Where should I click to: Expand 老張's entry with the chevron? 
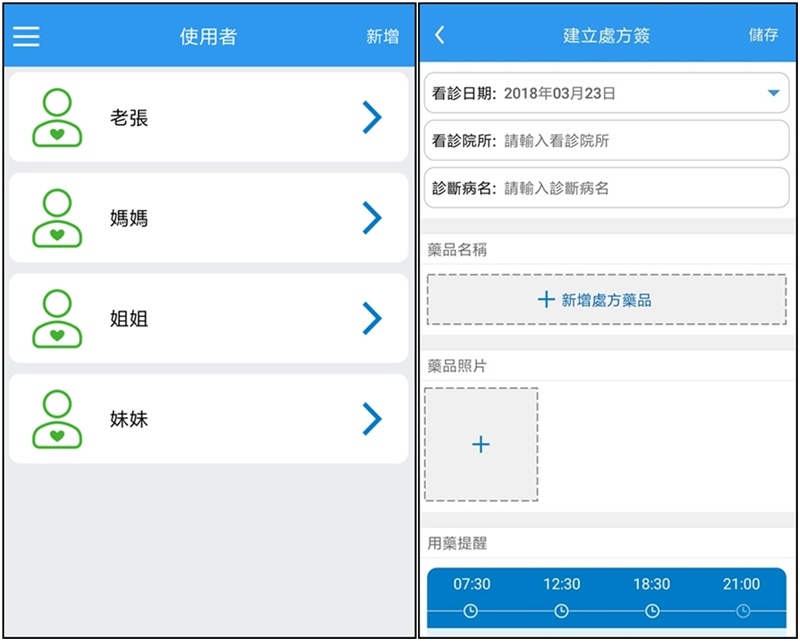coord(372,118)
